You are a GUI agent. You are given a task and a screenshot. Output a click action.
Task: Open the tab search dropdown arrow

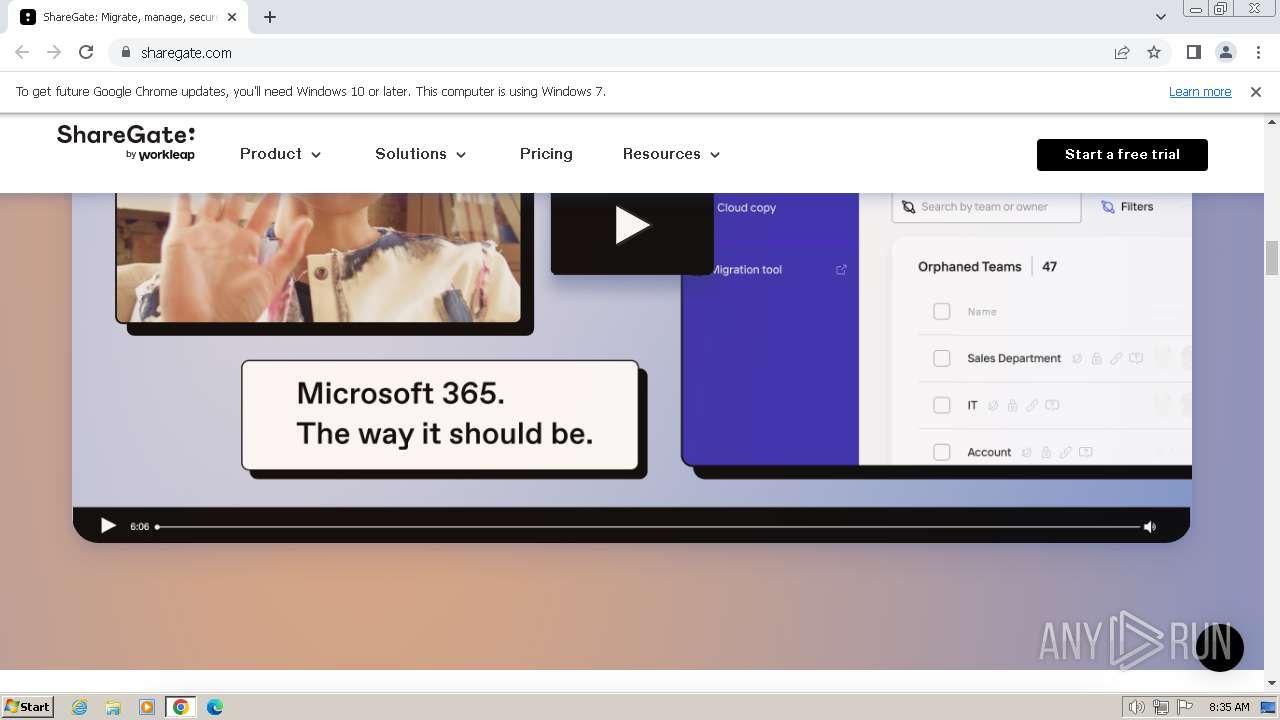click(1160, 17)
